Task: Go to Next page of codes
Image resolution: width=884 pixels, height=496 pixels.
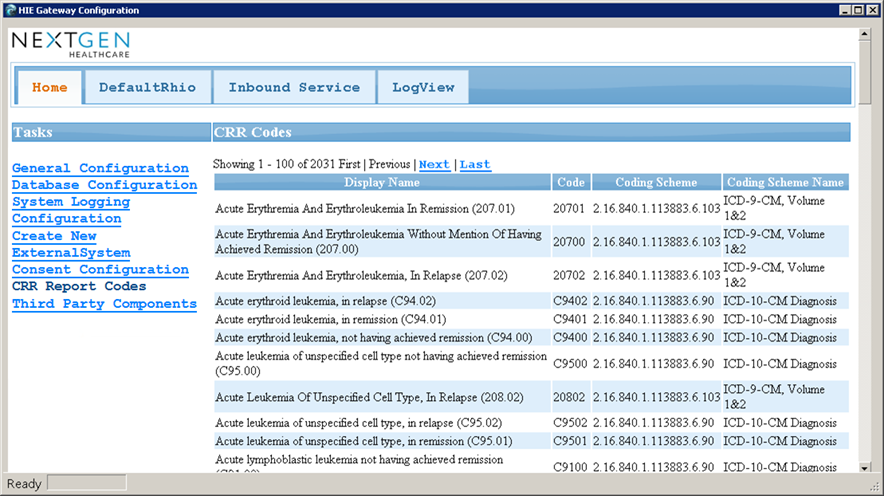Action: 434,165
